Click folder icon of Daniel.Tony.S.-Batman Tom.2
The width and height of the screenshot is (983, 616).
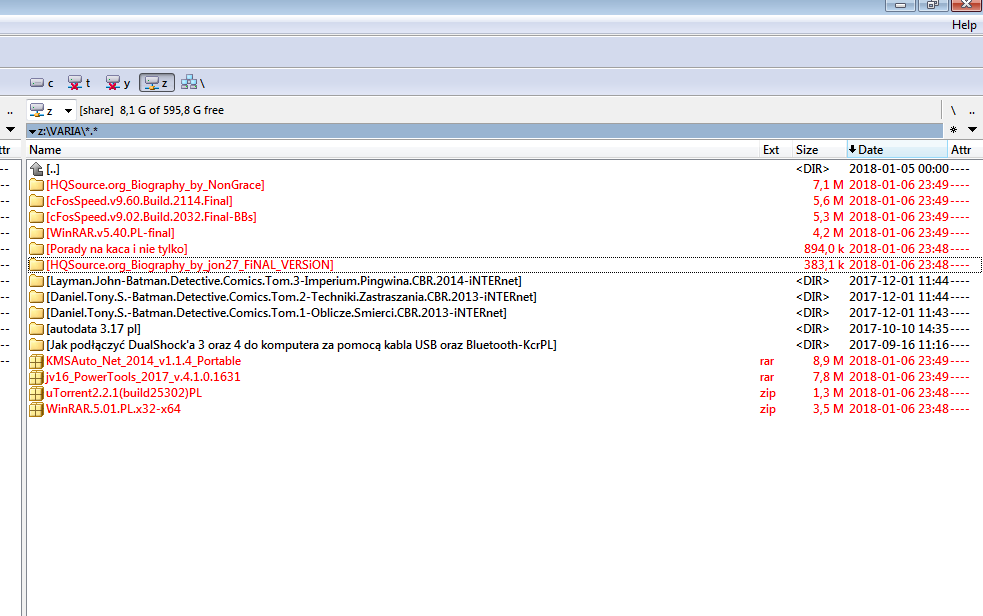pyautogui.click(x=36, y=297)
